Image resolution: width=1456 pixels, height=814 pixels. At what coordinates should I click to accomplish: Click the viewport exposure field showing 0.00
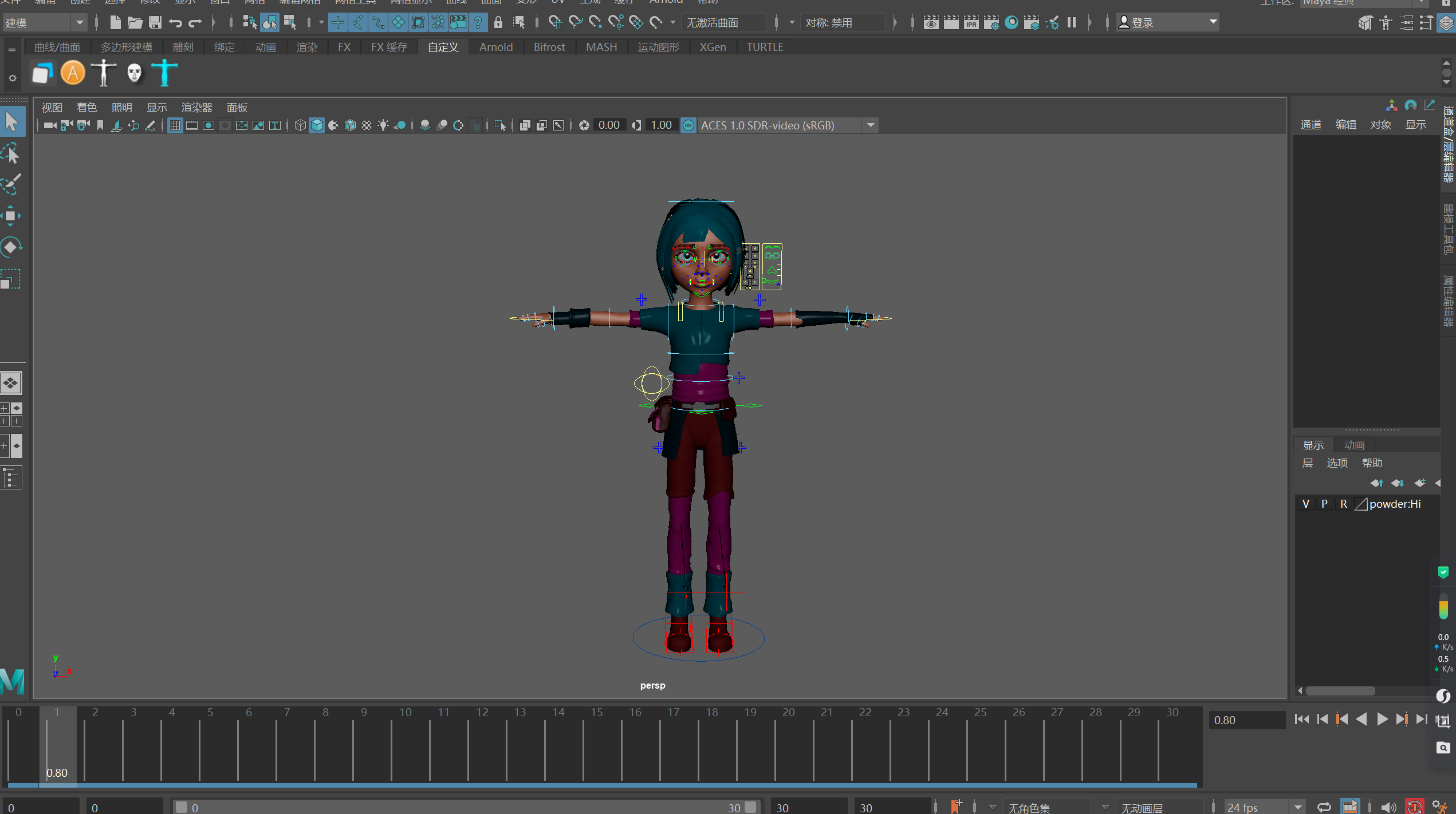pos(609,125)
